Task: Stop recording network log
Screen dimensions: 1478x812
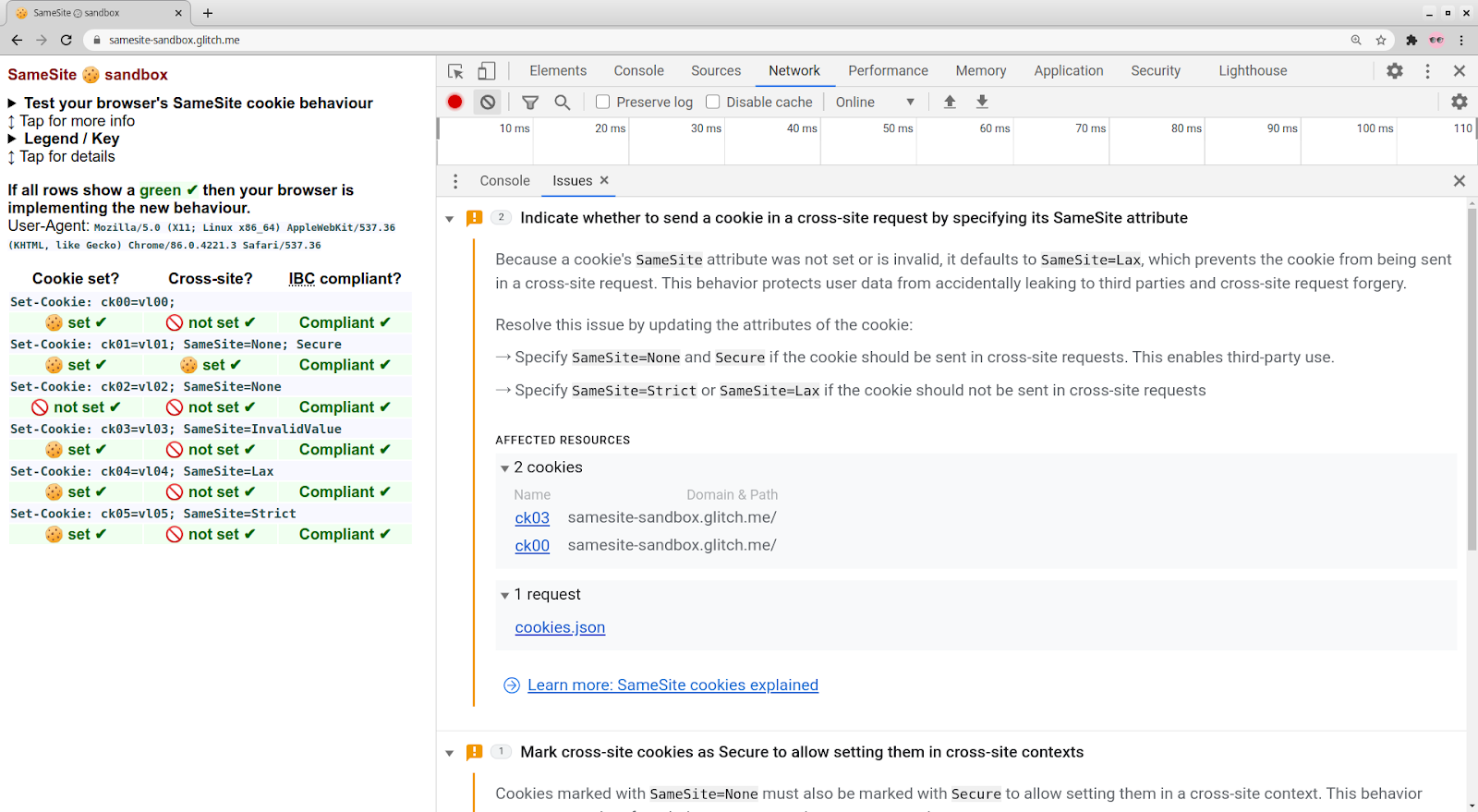Action: pyautogui.click(x=455, y=102)
